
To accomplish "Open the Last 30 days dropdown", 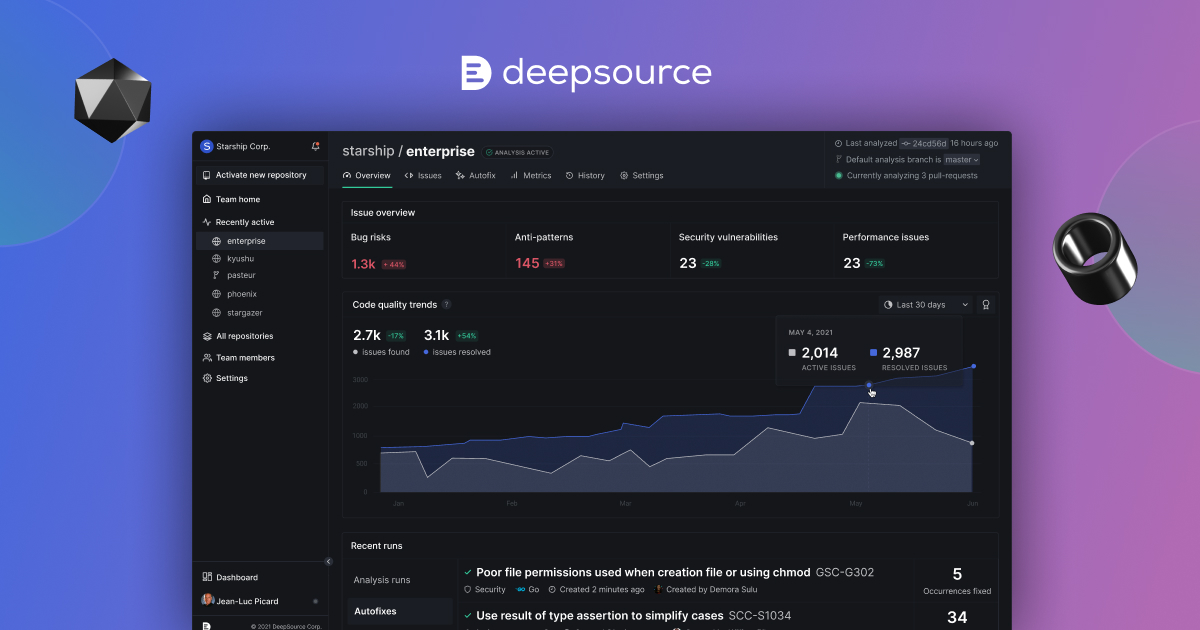I will (925, 304).
